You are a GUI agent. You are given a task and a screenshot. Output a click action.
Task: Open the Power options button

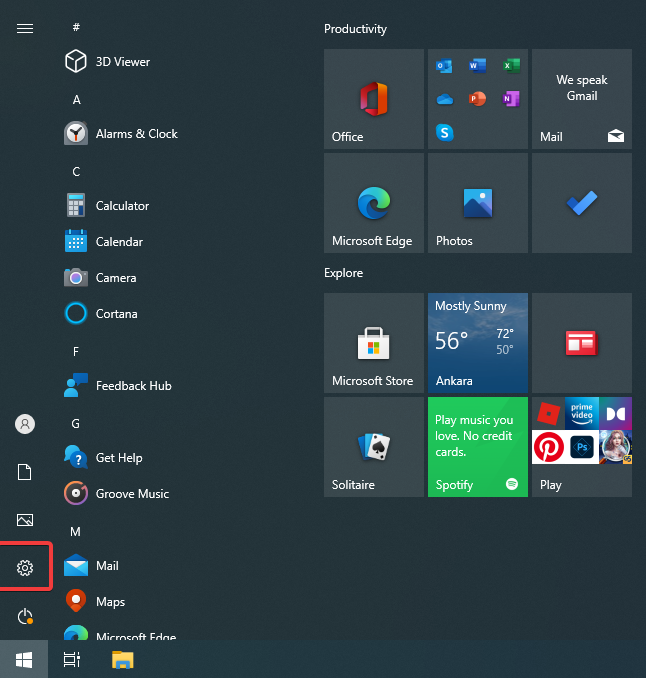coord(25,616)
